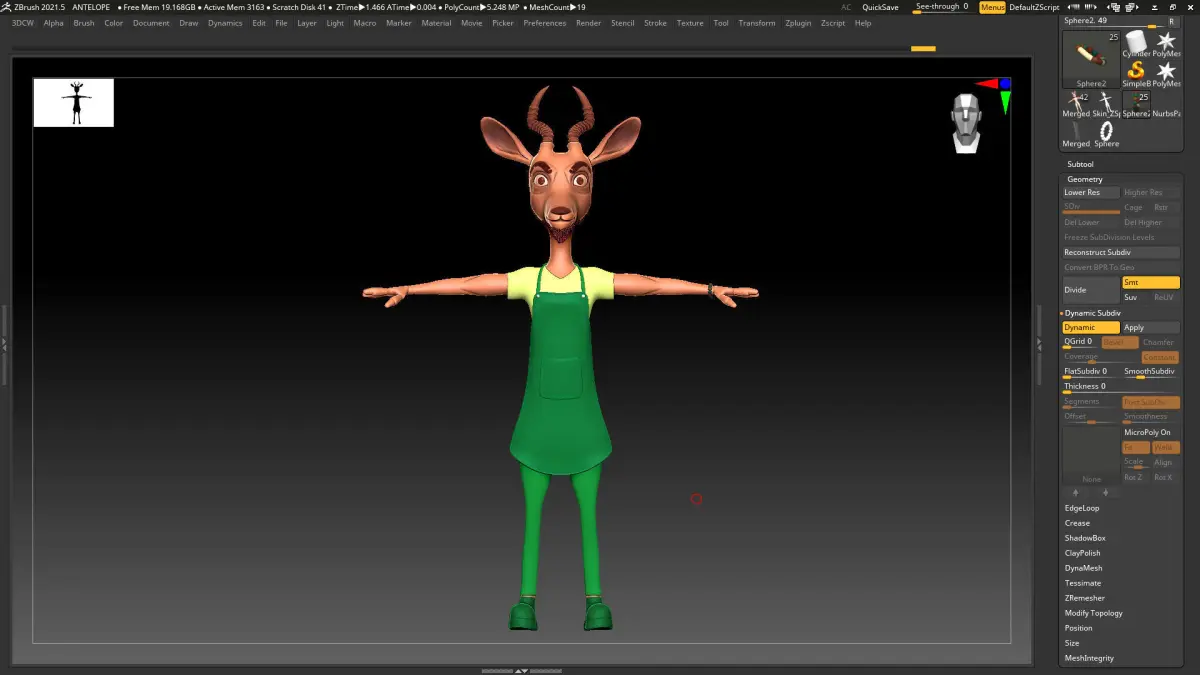Toggle Dynamic subdivision mode

coord(1090,328)
